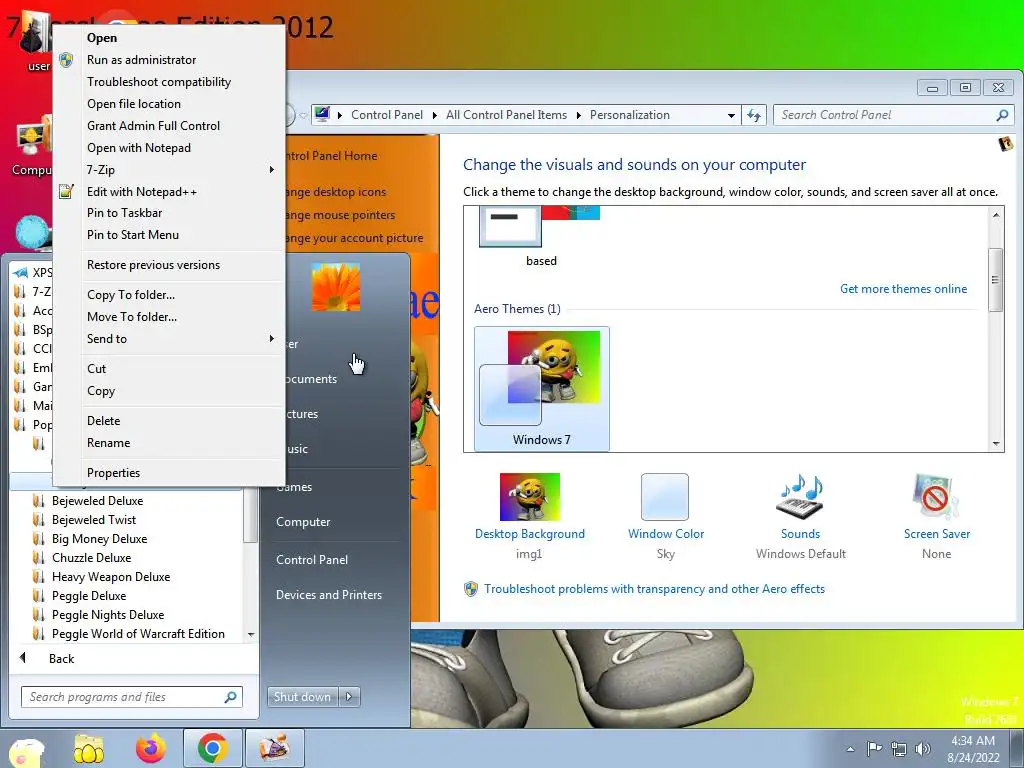Open the egg folder Explorer taskbar icon
Image resolution: width=1024 pixels, height=768 pixels.
[x=89, y=748]
